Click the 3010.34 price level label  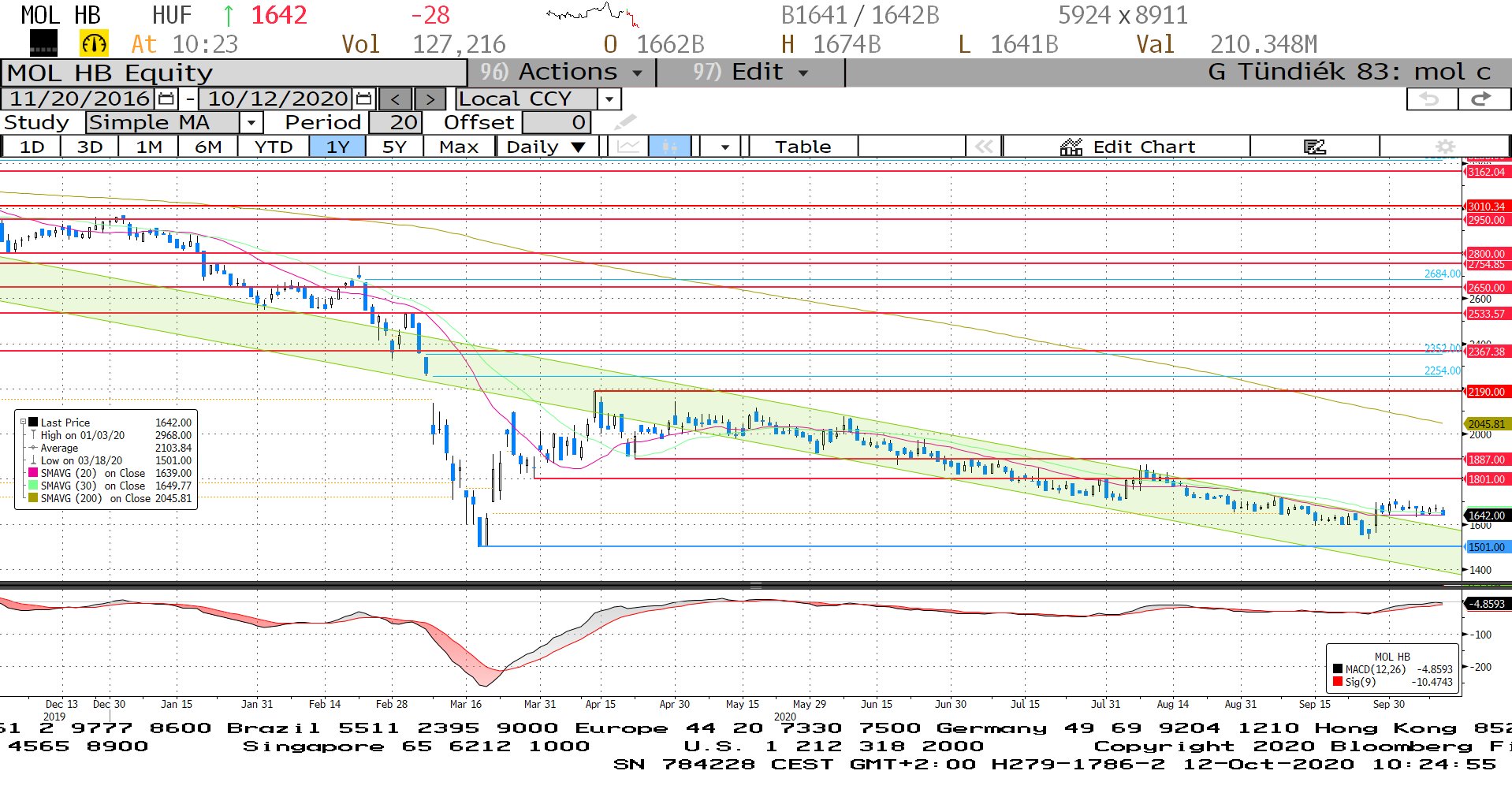click(1486, 207)
